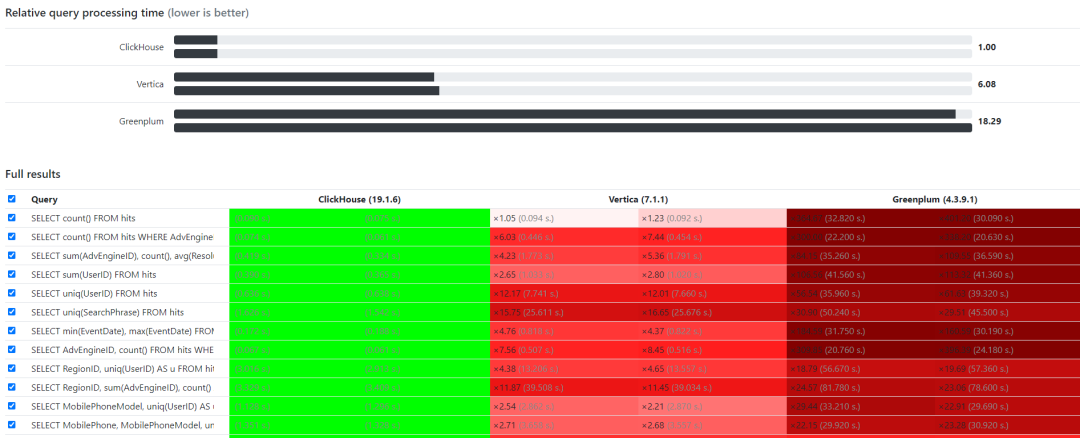Select the 'Greenplum' label in the bar chart

pos(141,121)
